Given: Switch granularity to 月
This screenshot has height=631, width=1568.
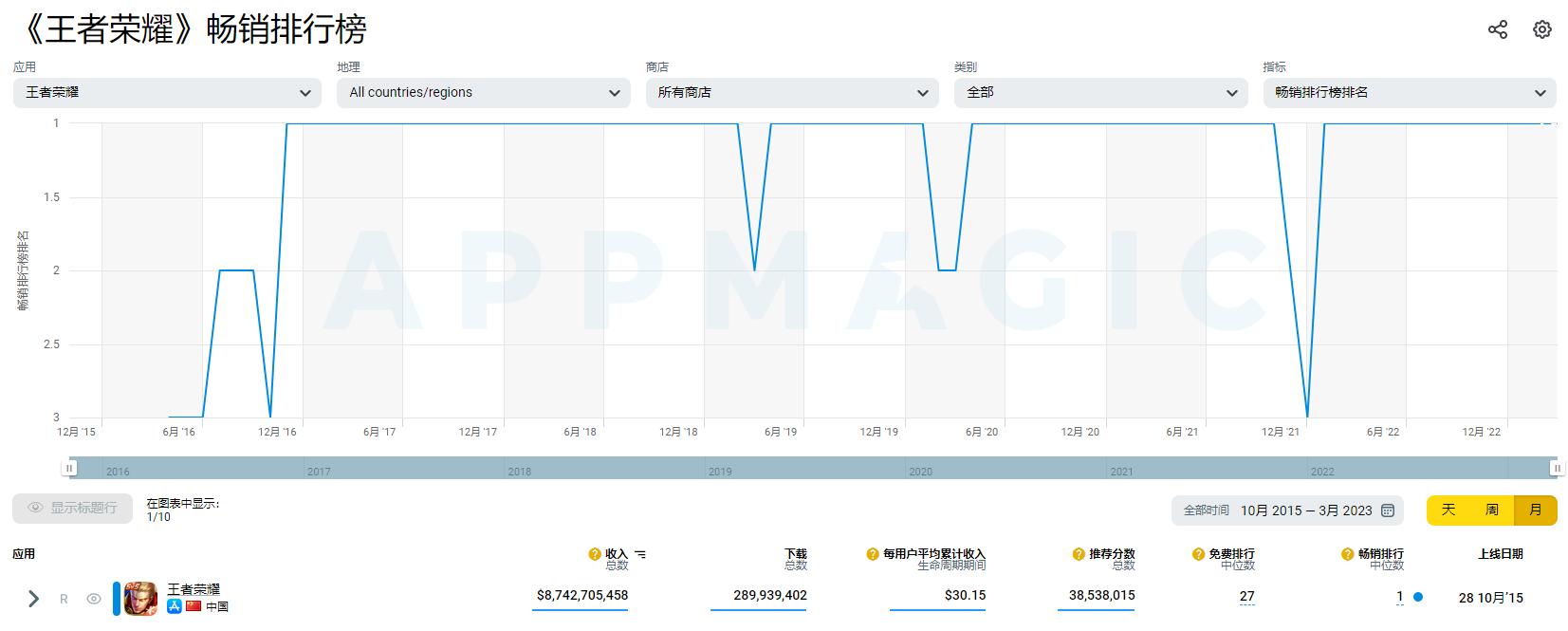Looking at the screenshot, I should coord(1536,510).
